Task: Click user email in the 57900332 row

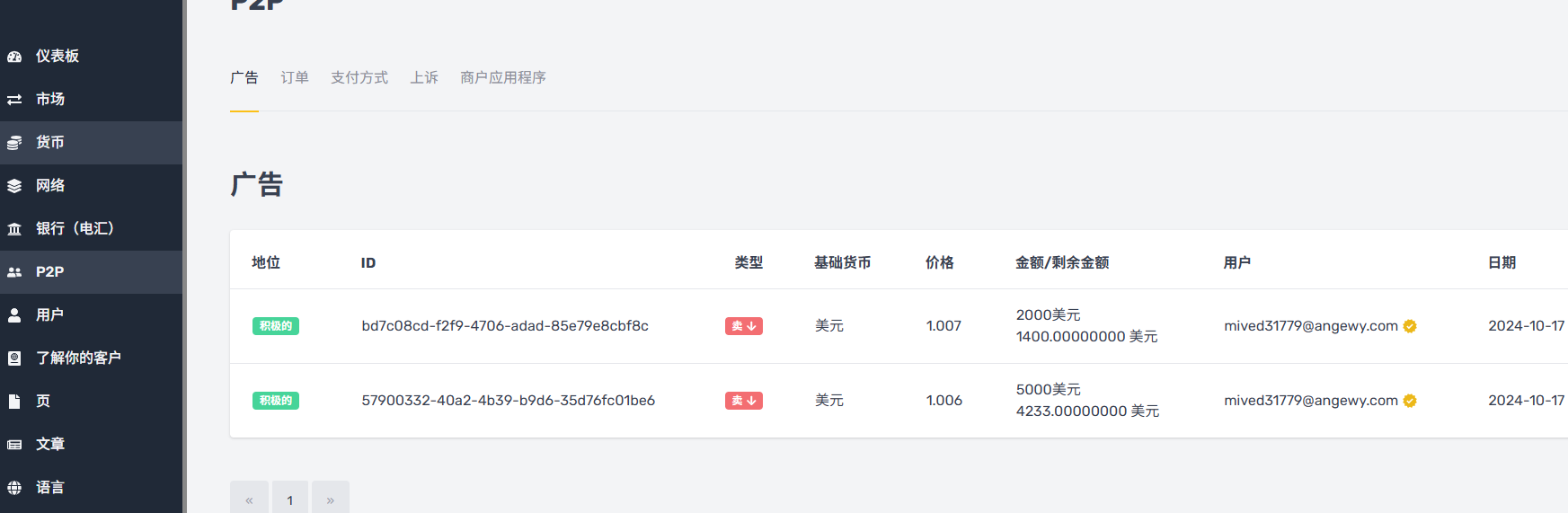Action: (1311, 401)
